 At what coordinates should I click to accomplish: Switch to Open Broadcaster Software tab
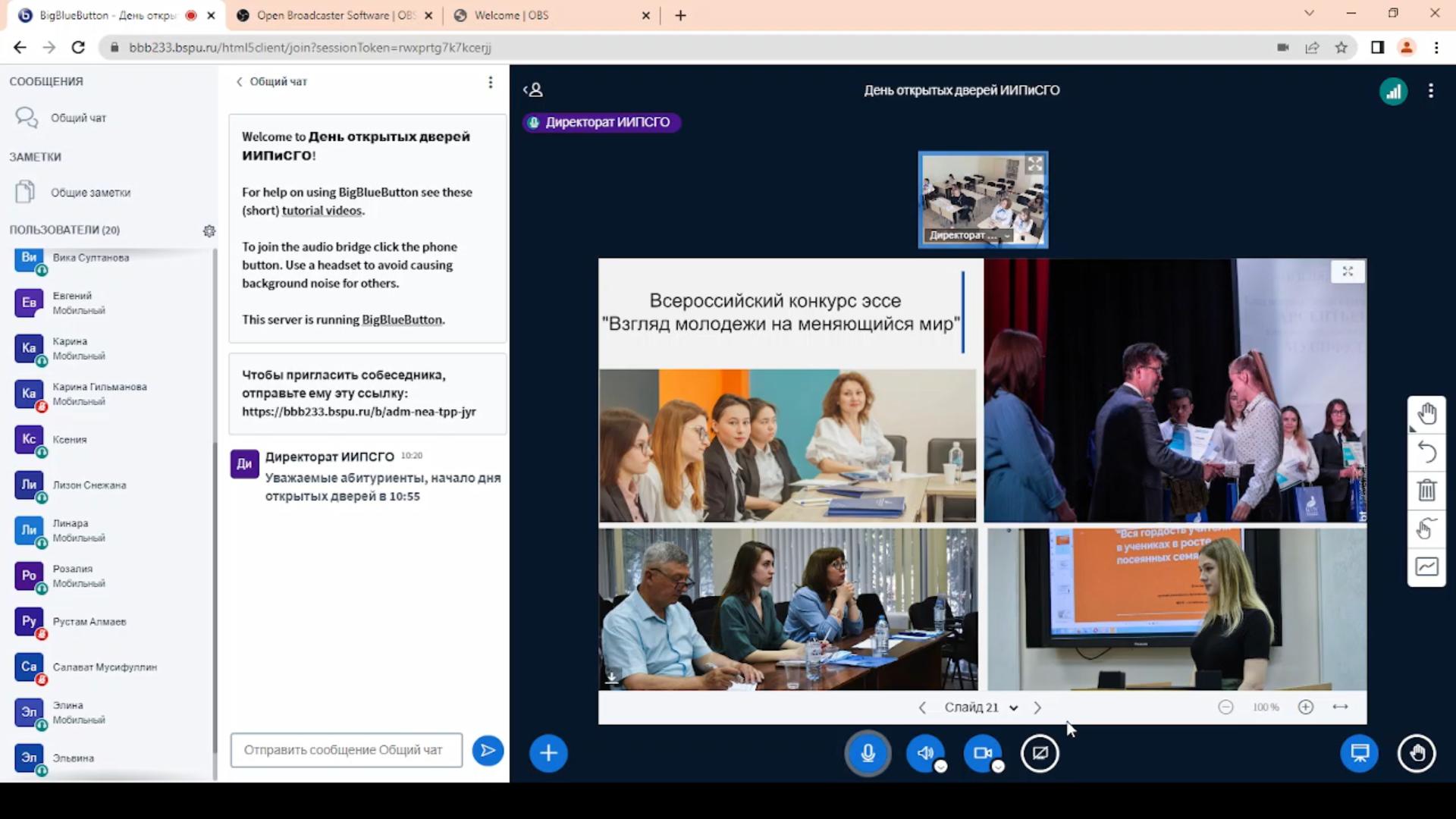(334, 15)
